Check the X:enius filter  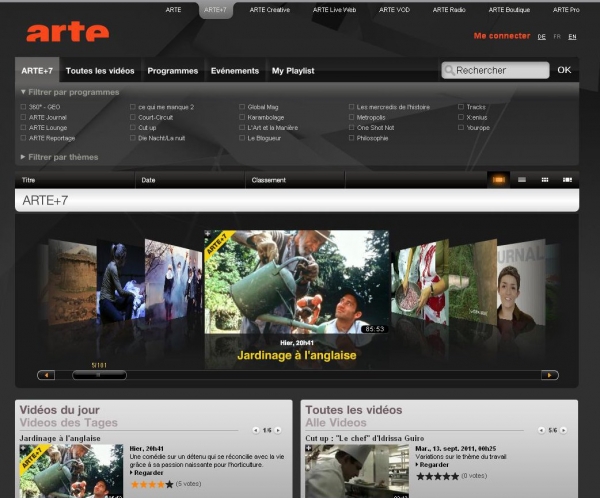coord(461,117)
